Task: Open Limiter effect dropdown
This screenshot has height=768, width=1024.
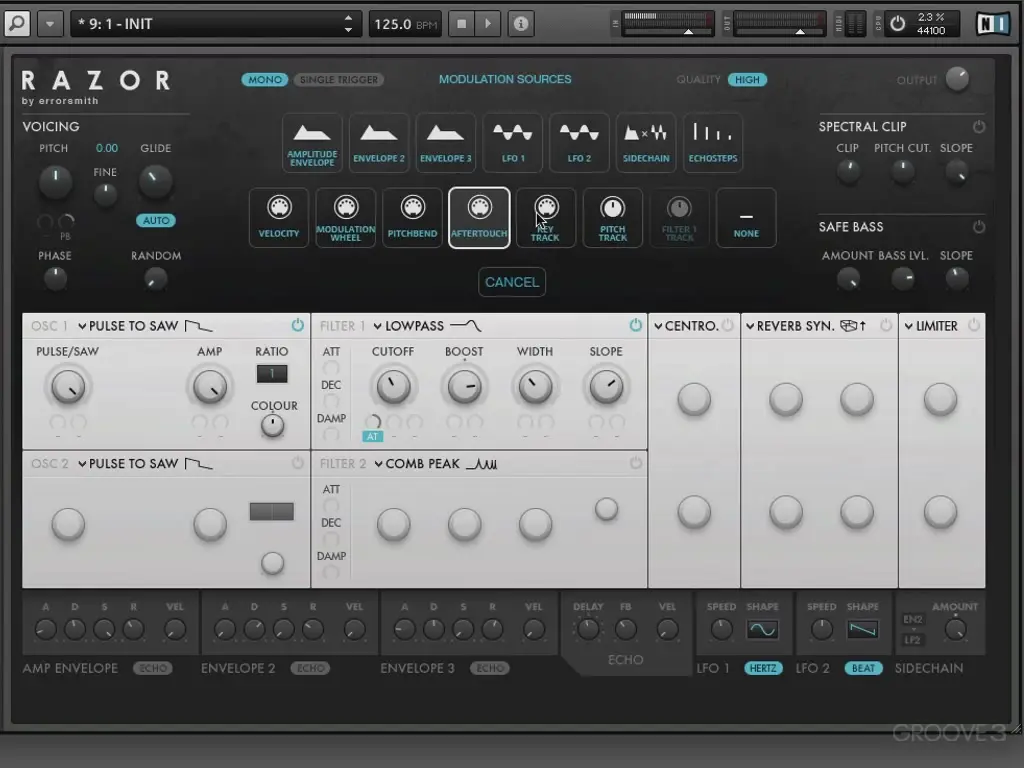Action: coord(931,326)
